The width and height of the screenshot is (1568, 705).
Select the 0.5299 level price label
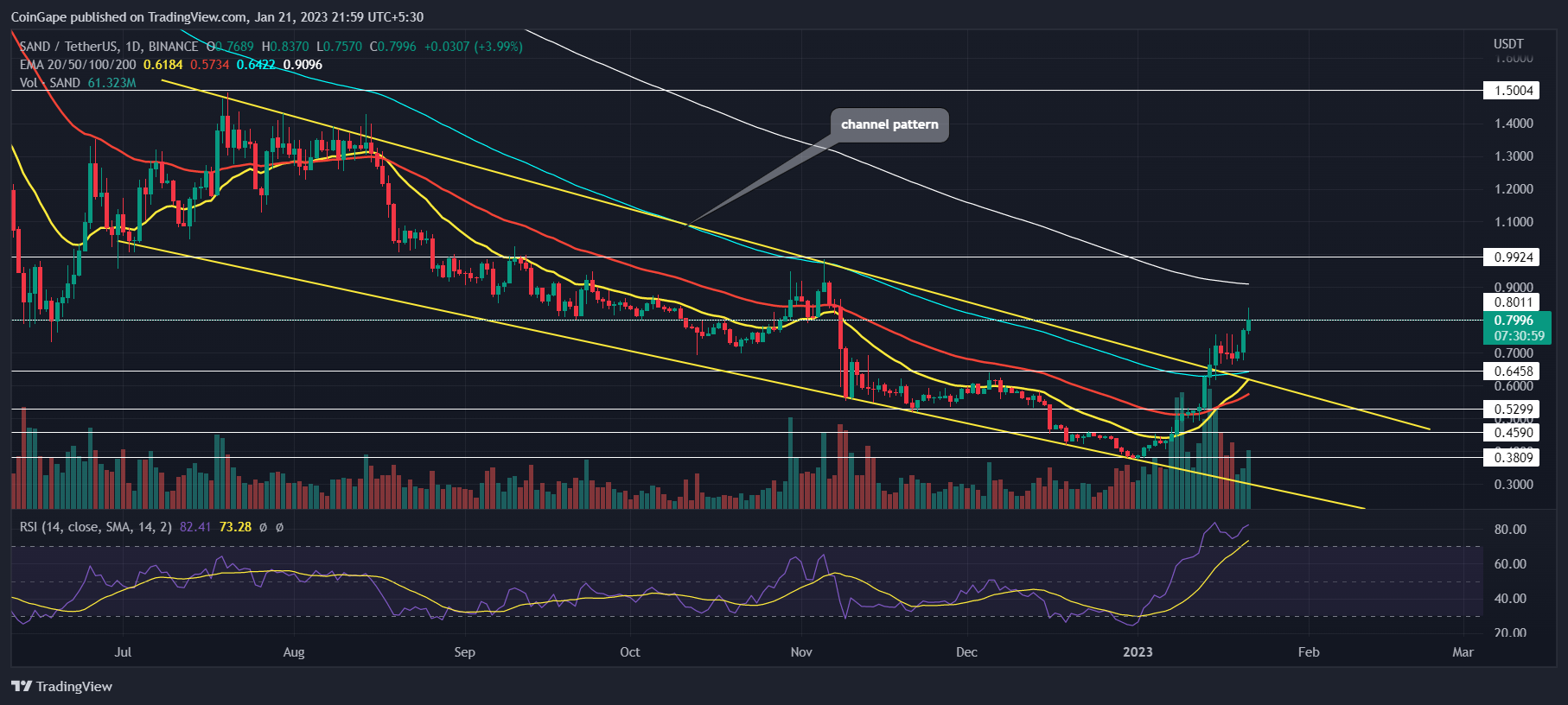point(1512,410)
